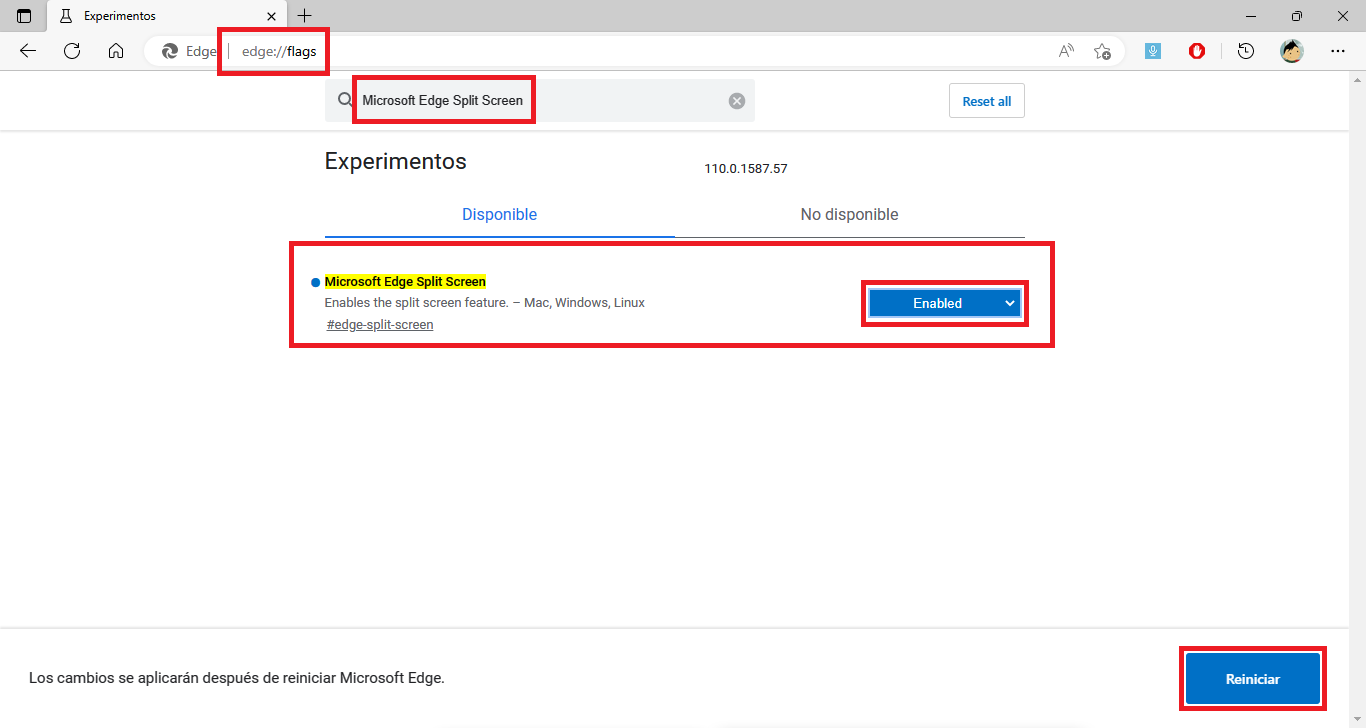Go back with the arrow button

tap(28, 51)
